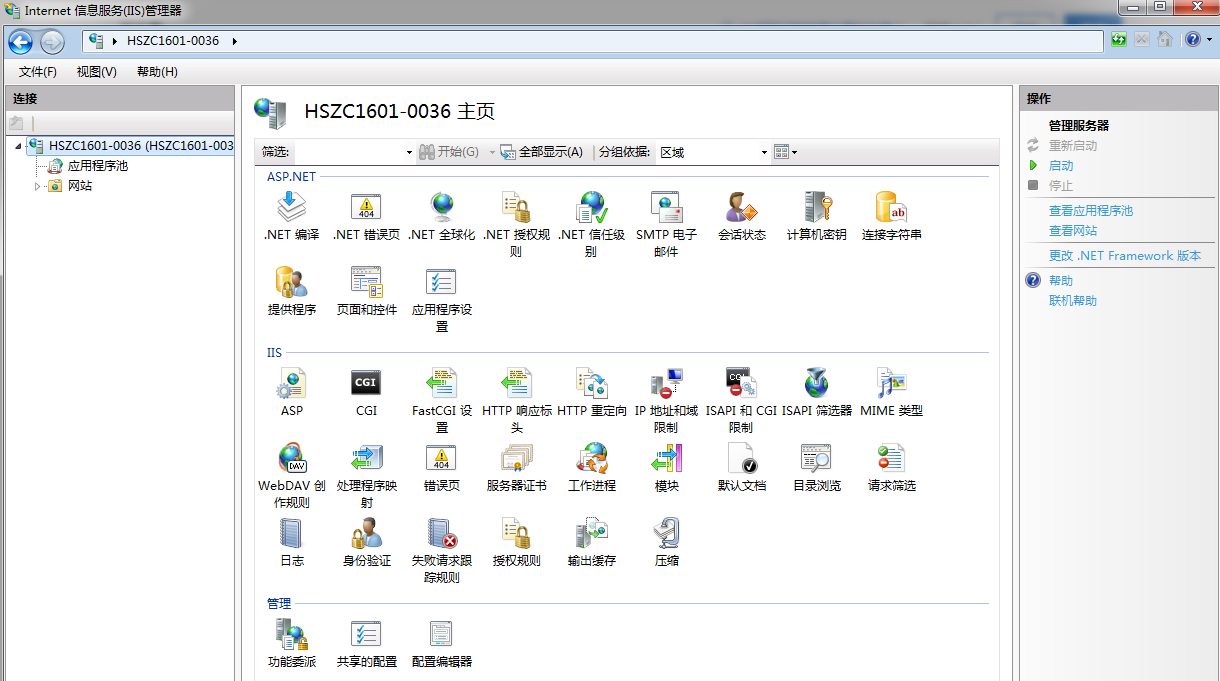Open the 模块 feature
The width and height of the screenshot is (1220, 681).
coord(666,468)
